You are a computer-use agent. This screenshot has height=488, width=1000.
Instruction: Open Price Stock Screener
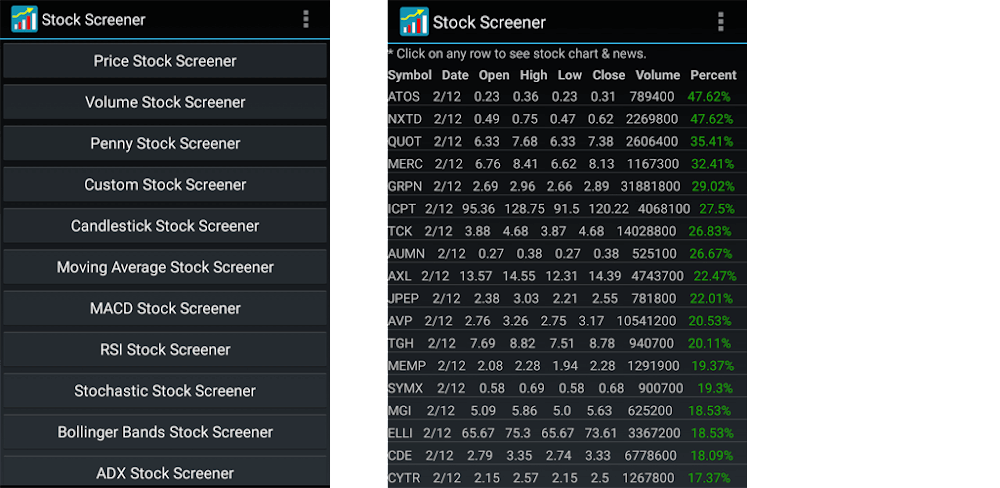point(165,61)
